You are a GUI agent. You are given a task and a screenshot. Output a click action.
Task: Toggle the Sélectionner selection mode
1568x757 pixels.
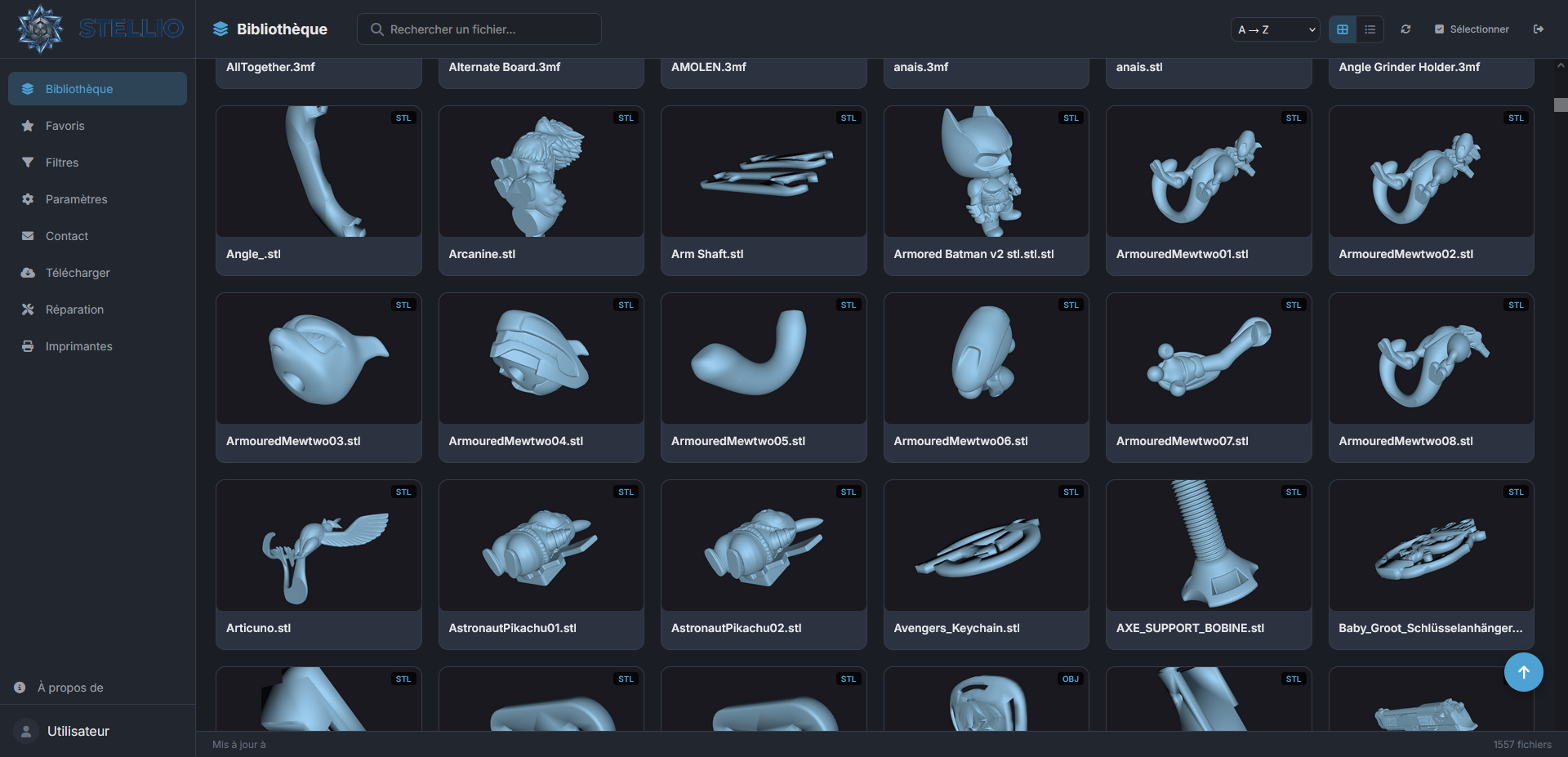[1472, 29]
